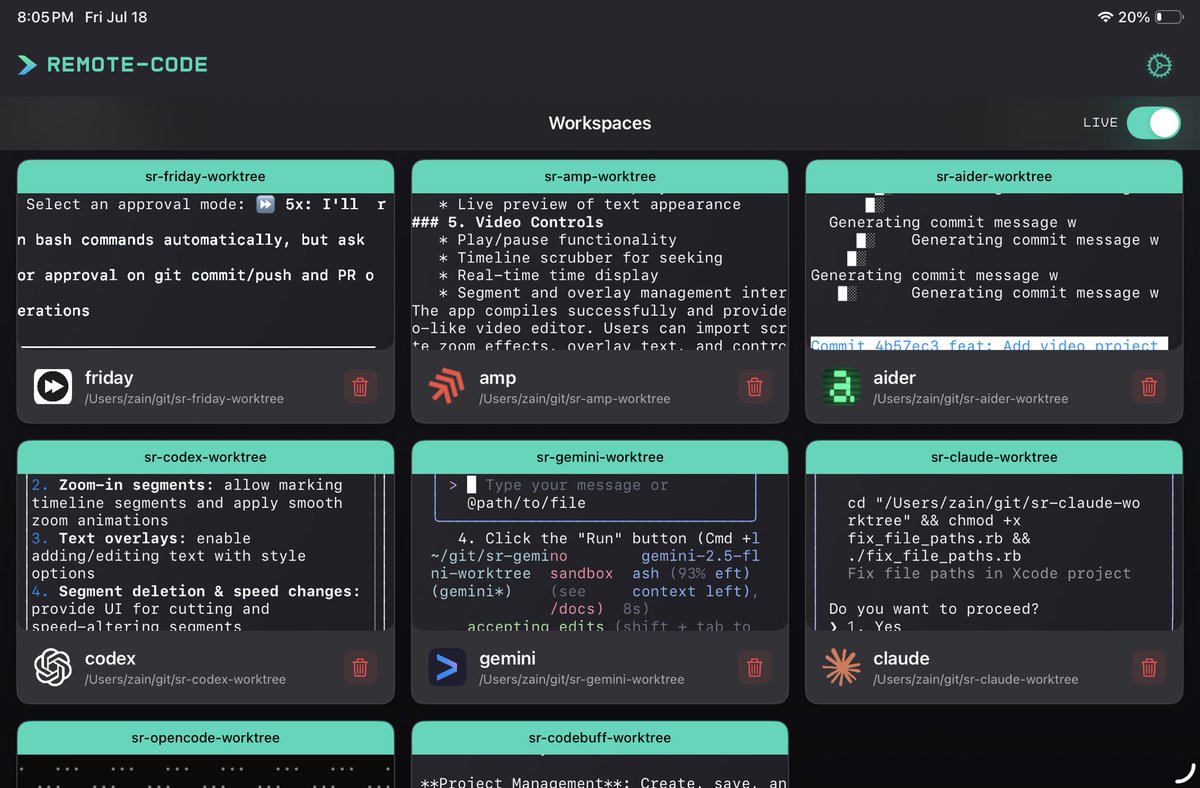Image resolution: width=1200 pixels, height=788 pixels.
Task: Open the sr-codebuff-worktree header
Action: [600, 738]
